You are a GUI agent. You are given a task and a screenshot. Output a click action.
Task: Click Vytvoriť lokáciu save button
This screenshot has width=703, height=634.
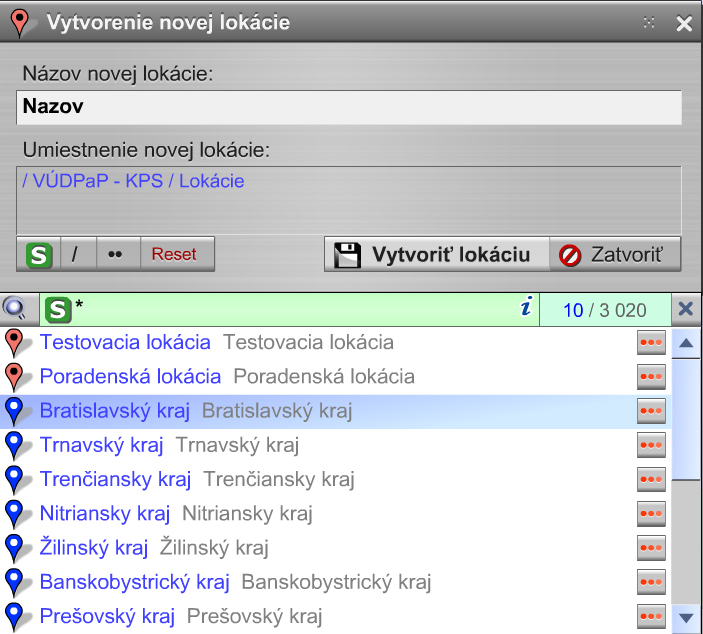click(x=437, y=254)
